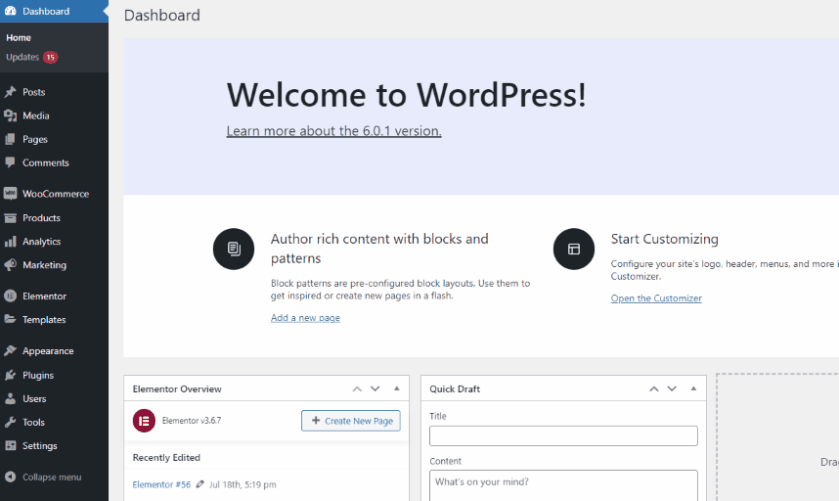Image resolution: width=839 pixels, height=501 pixels.
Task: Click the Appearance paintbrush icon
Action: pyautogui.click(x=10, y=351)
